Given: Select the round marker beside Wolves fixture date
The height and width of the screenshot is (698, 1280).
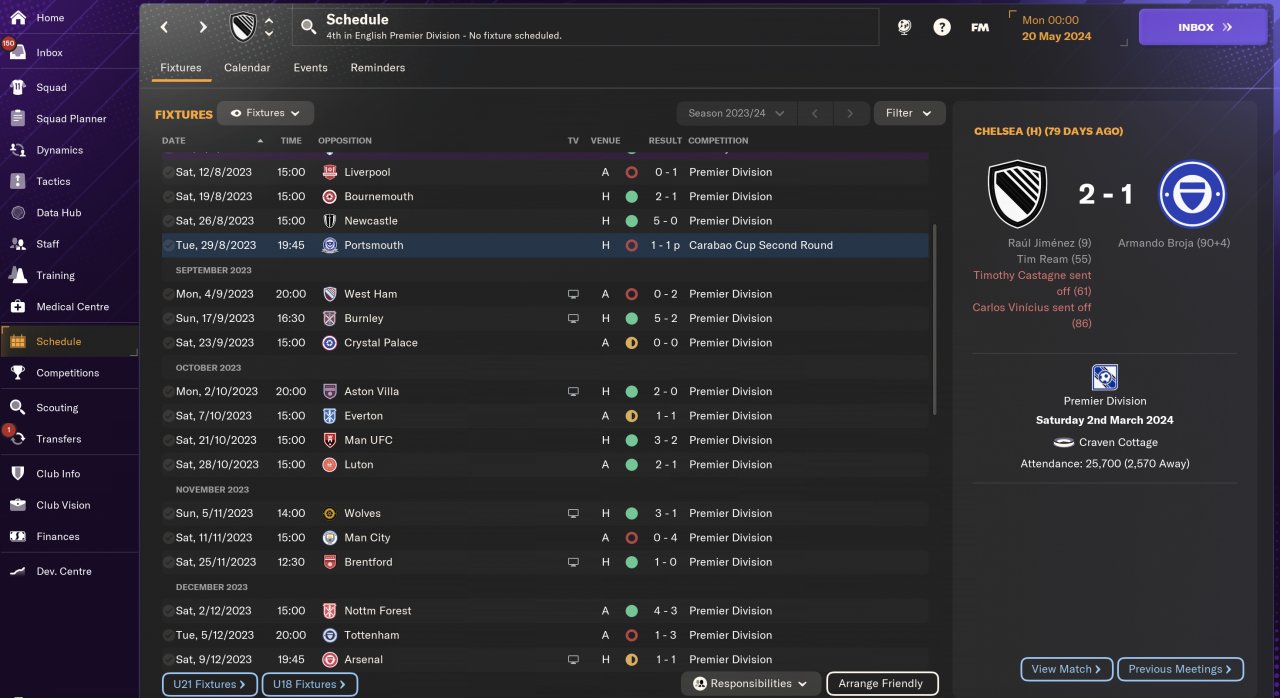Looking at the screenshot, I should tap(168, 514).
